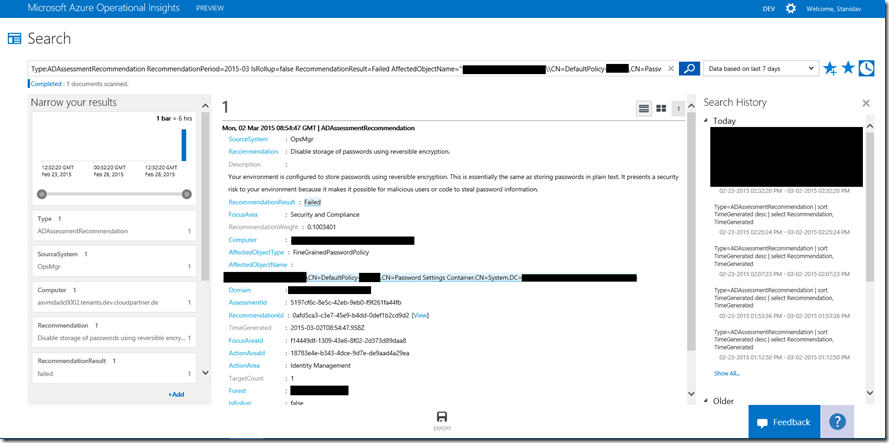Click the magnifier search button
This screenshot has height=443, width=889.
tap(688, 68)
